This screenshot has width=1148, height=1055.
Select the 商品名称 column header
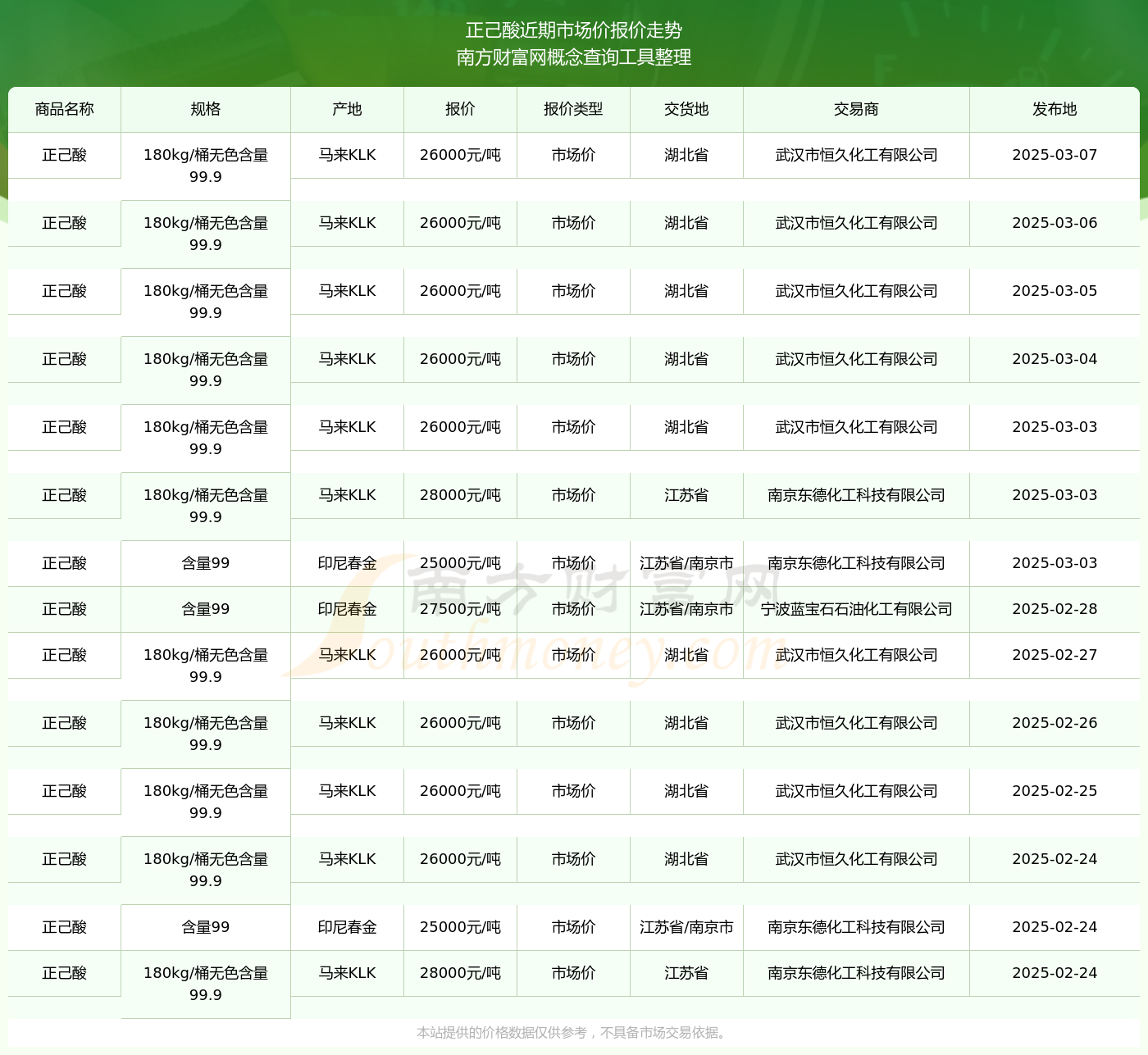pos(65,109)
